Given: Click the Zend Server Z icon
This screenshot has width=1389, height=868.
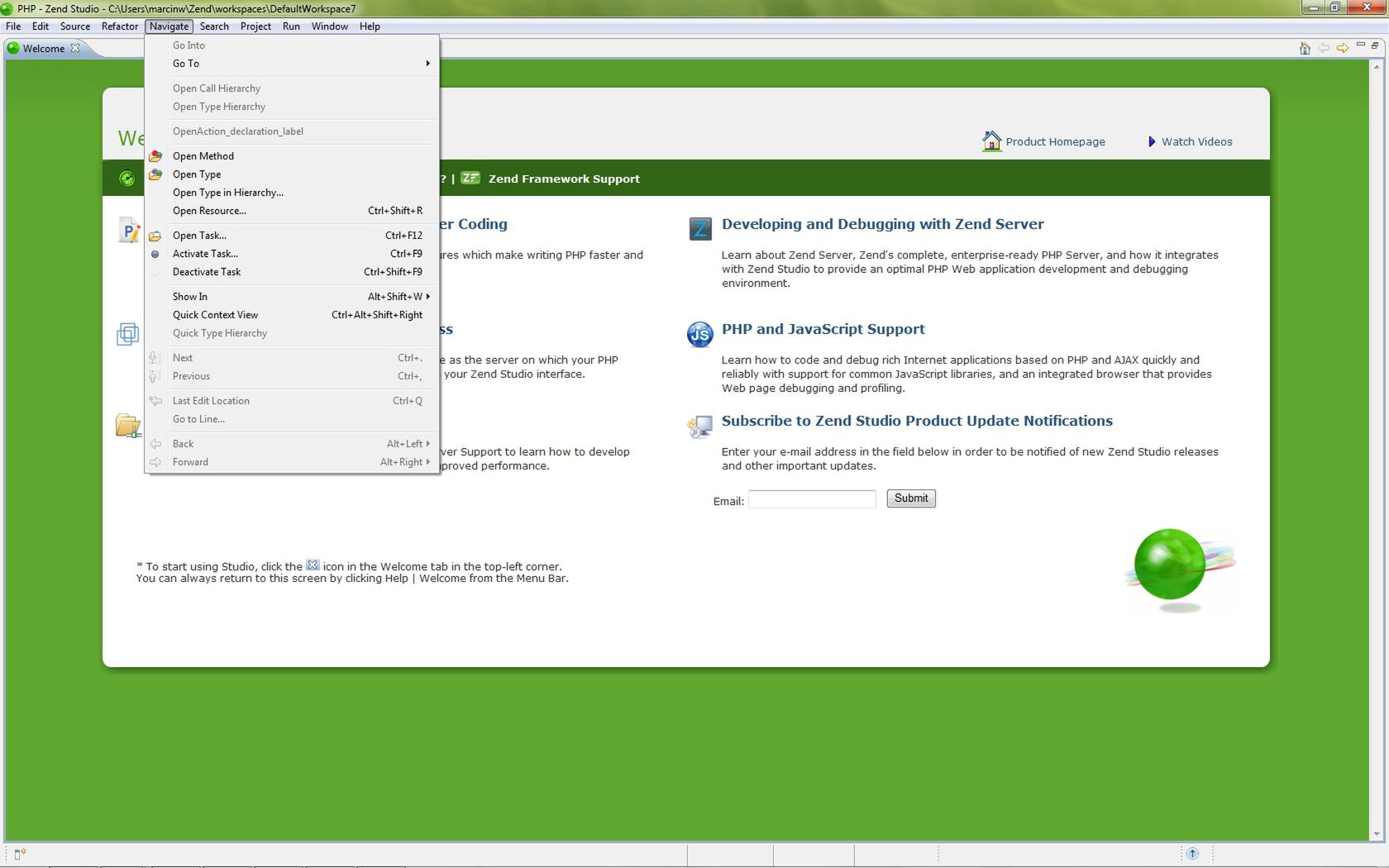Looking at the screenshot, I should tap(700, 229).
